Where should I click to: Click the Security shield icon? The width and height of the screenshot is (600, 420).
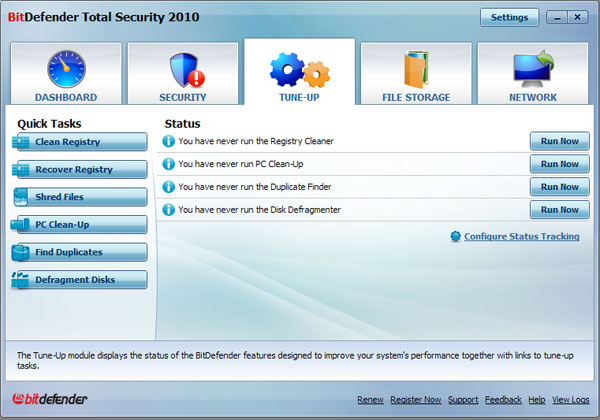(187, 70)
